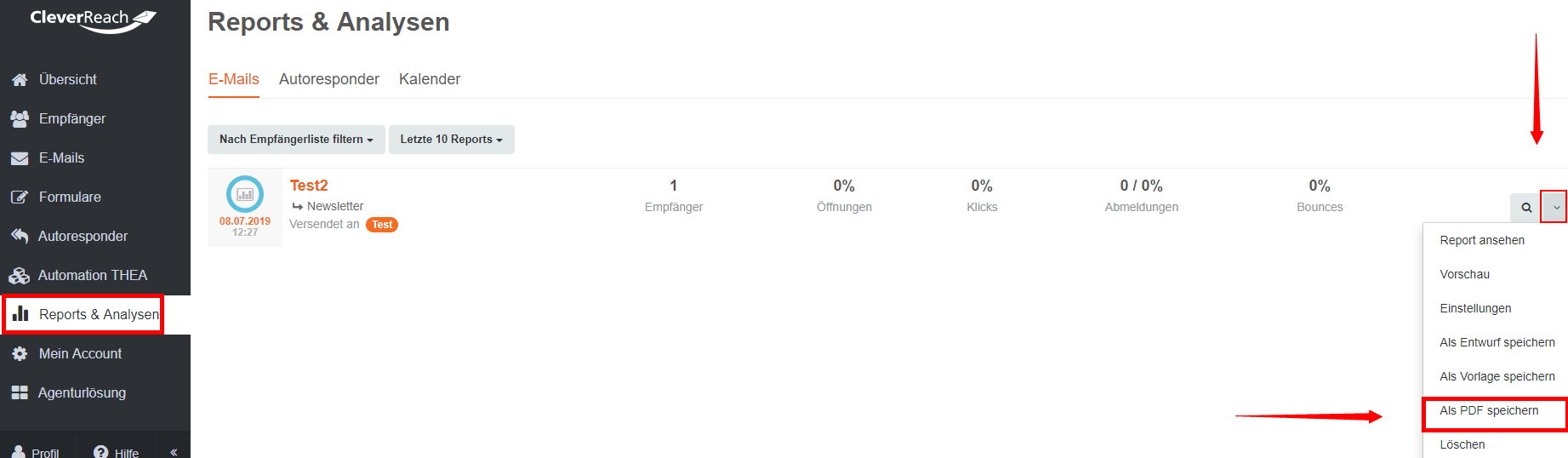
Task: Click the magnifier icon for Test2 report
Action: point(1526,207)
